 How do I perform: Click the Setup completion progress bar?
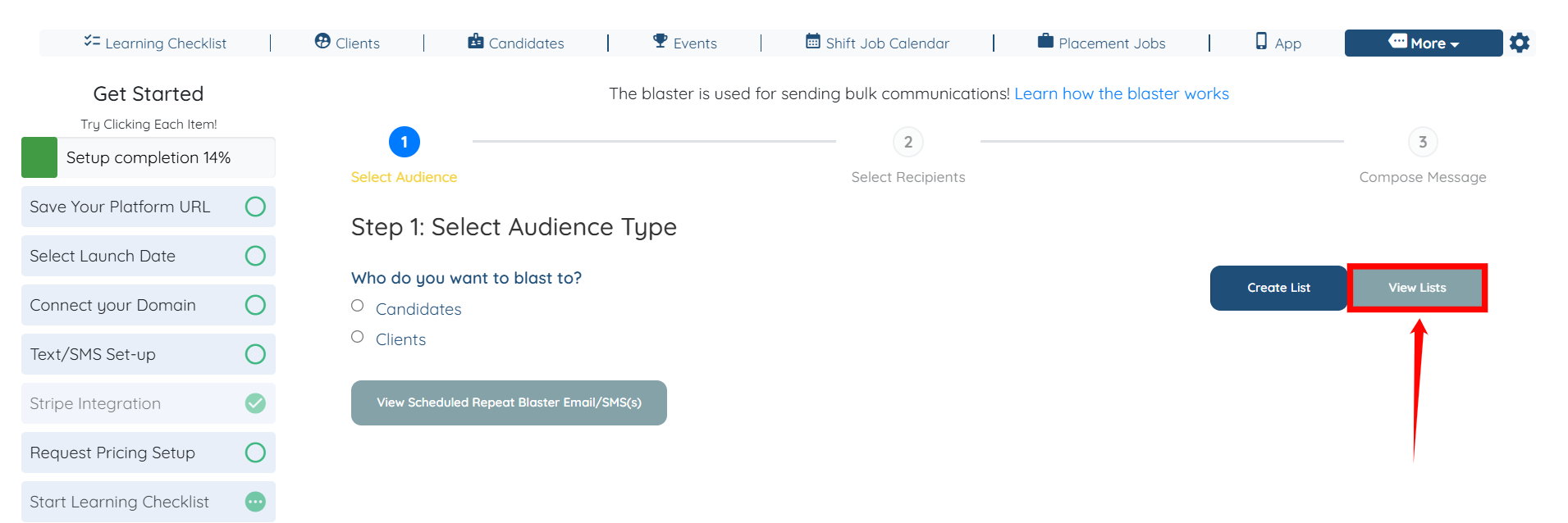[x=148, y=157]
